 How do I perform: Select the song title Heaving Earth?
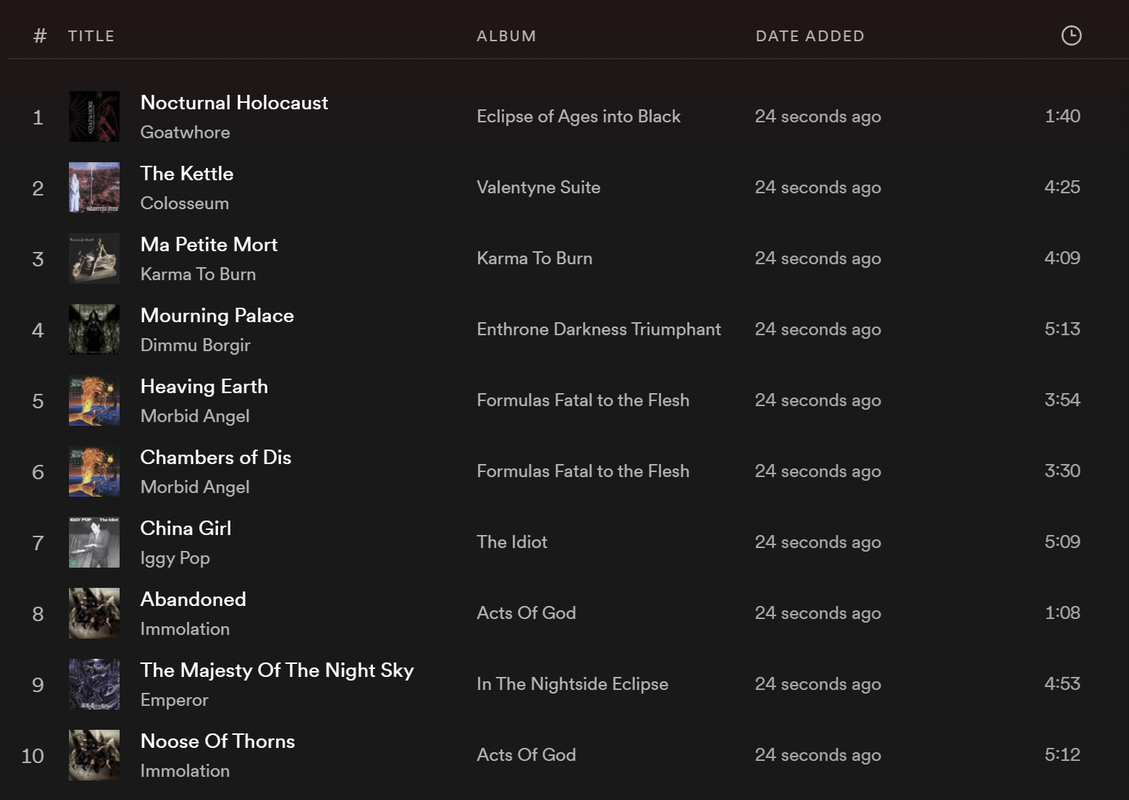coord(204,387)
